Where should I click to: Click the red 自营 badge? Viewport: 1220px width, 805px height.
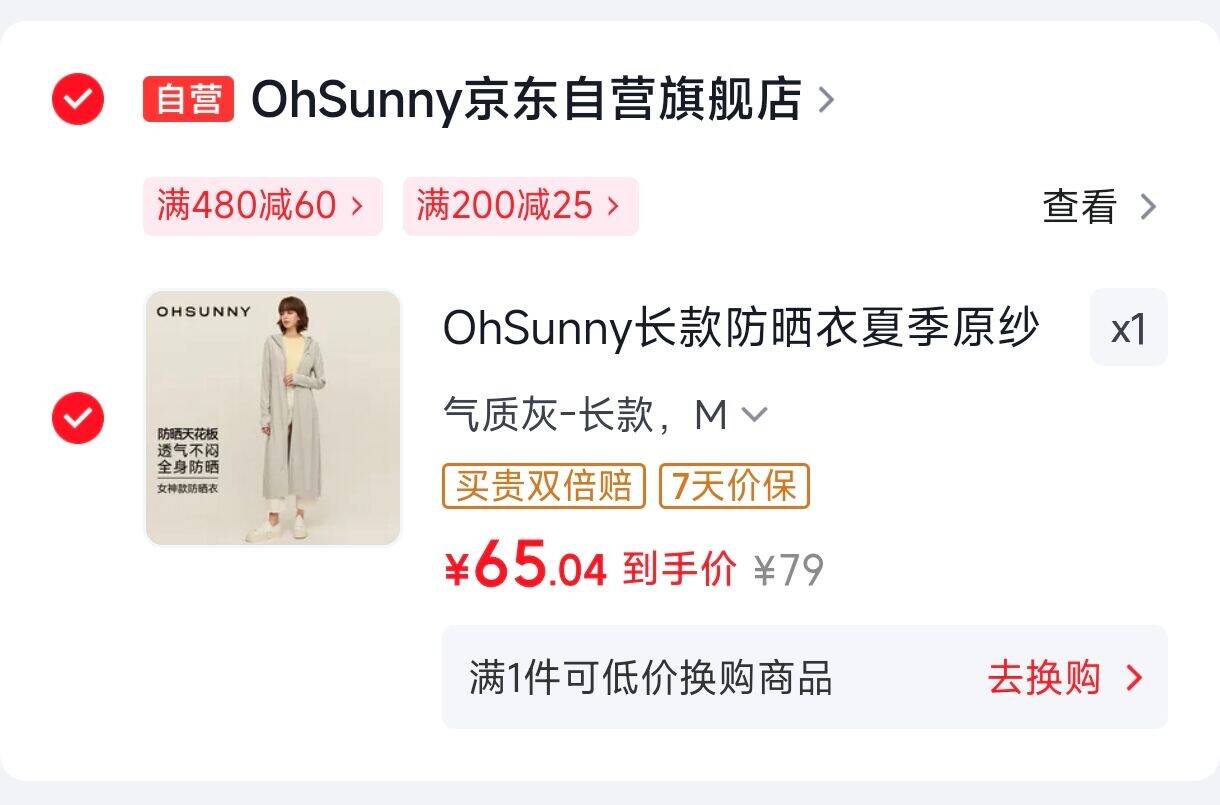tap(188, 99)
